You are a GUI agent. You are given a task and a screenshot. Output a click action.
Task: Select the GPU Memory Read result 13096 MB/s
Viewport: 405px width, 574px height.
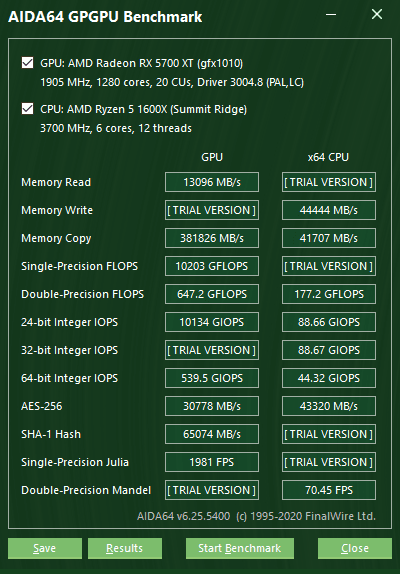click(212, 182)
